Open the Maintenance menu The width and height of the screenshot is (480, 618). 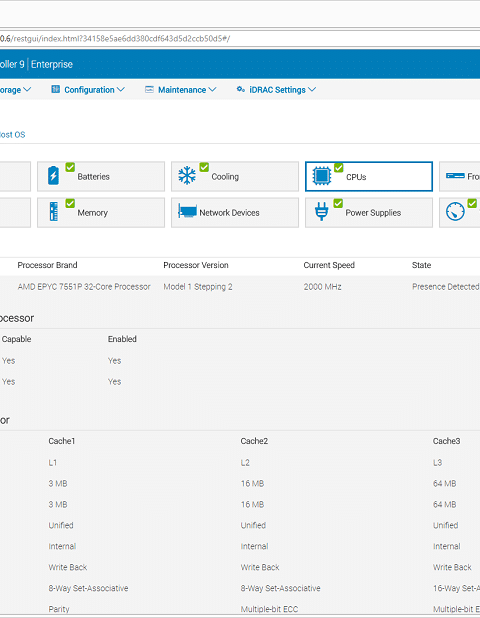coord(181,90)
